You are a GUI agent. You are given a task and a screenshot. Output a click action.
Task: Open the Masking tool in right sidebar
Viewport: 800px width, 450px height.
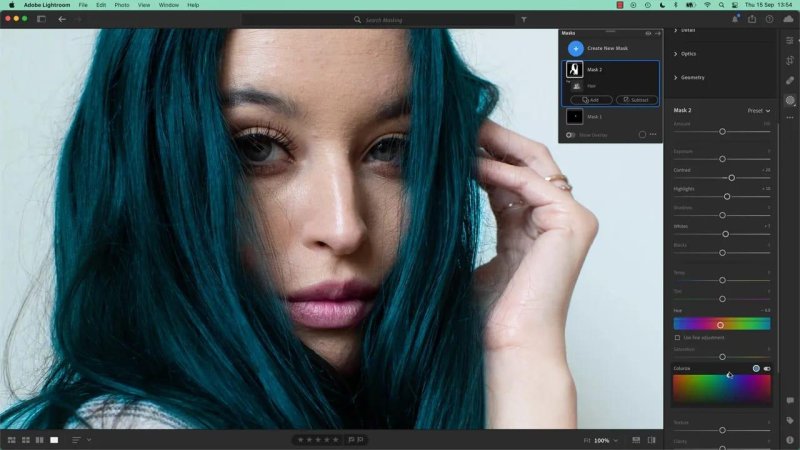coord(790,101)
